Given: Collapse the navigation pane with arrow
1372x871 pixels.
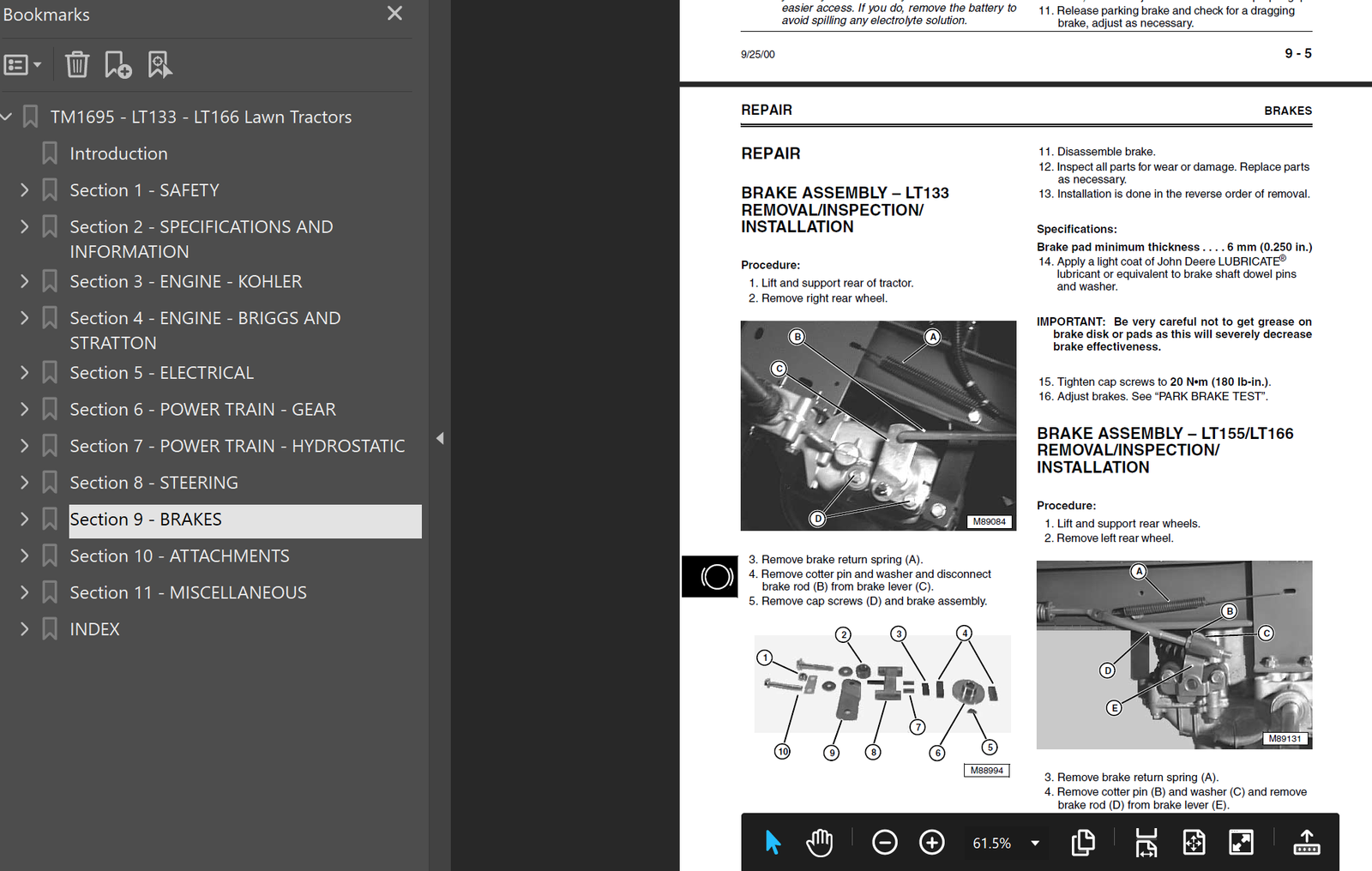Looking at the screenshot, I should click(x=440, y=438).
